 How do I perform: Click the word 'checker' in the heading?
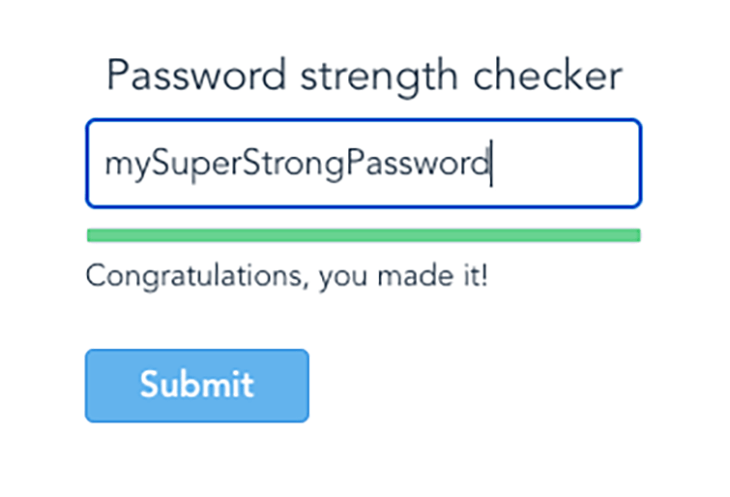pyautogui.click(x=554, y=76)
